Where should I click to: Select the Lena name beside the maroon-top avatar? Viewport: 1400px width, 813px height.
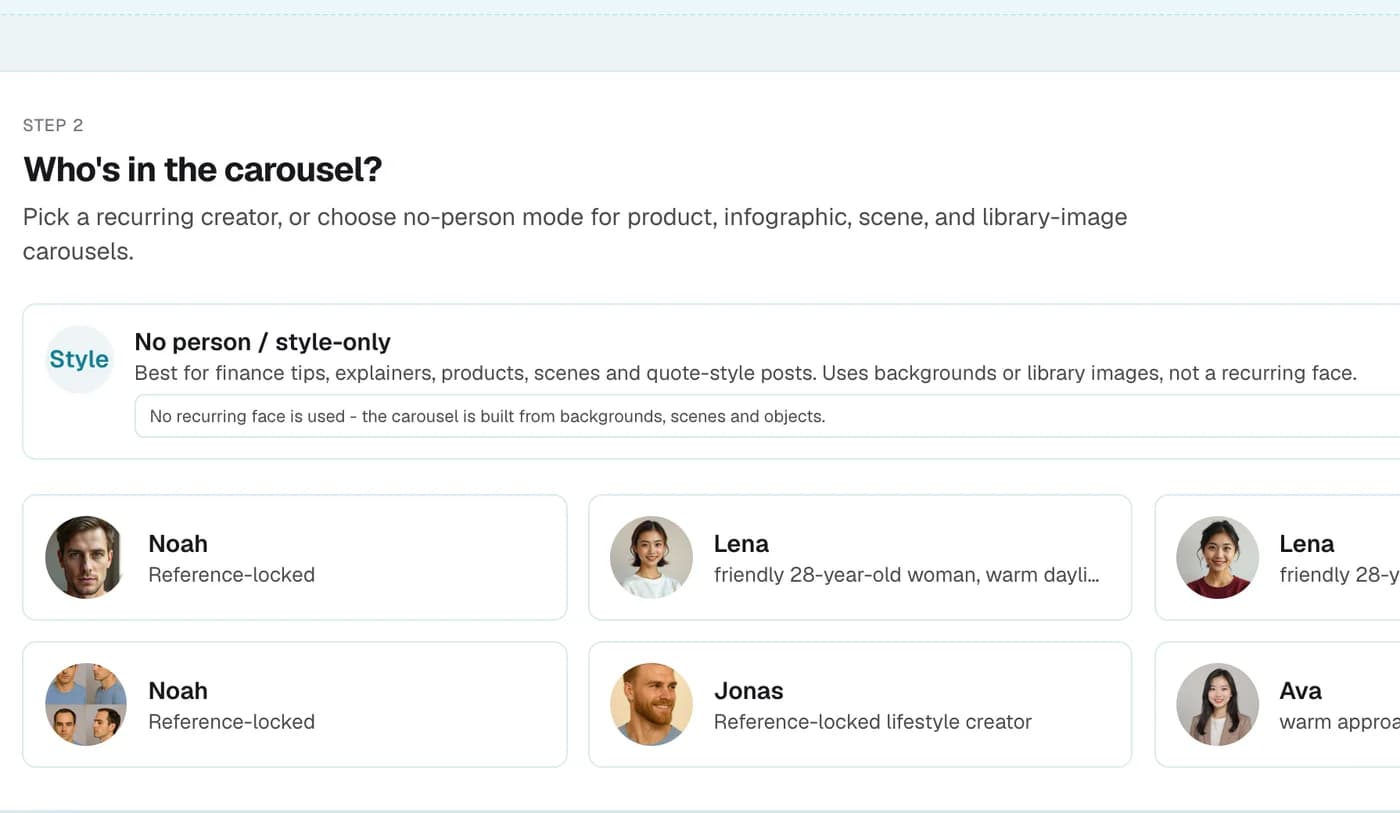click(1306, 544)
